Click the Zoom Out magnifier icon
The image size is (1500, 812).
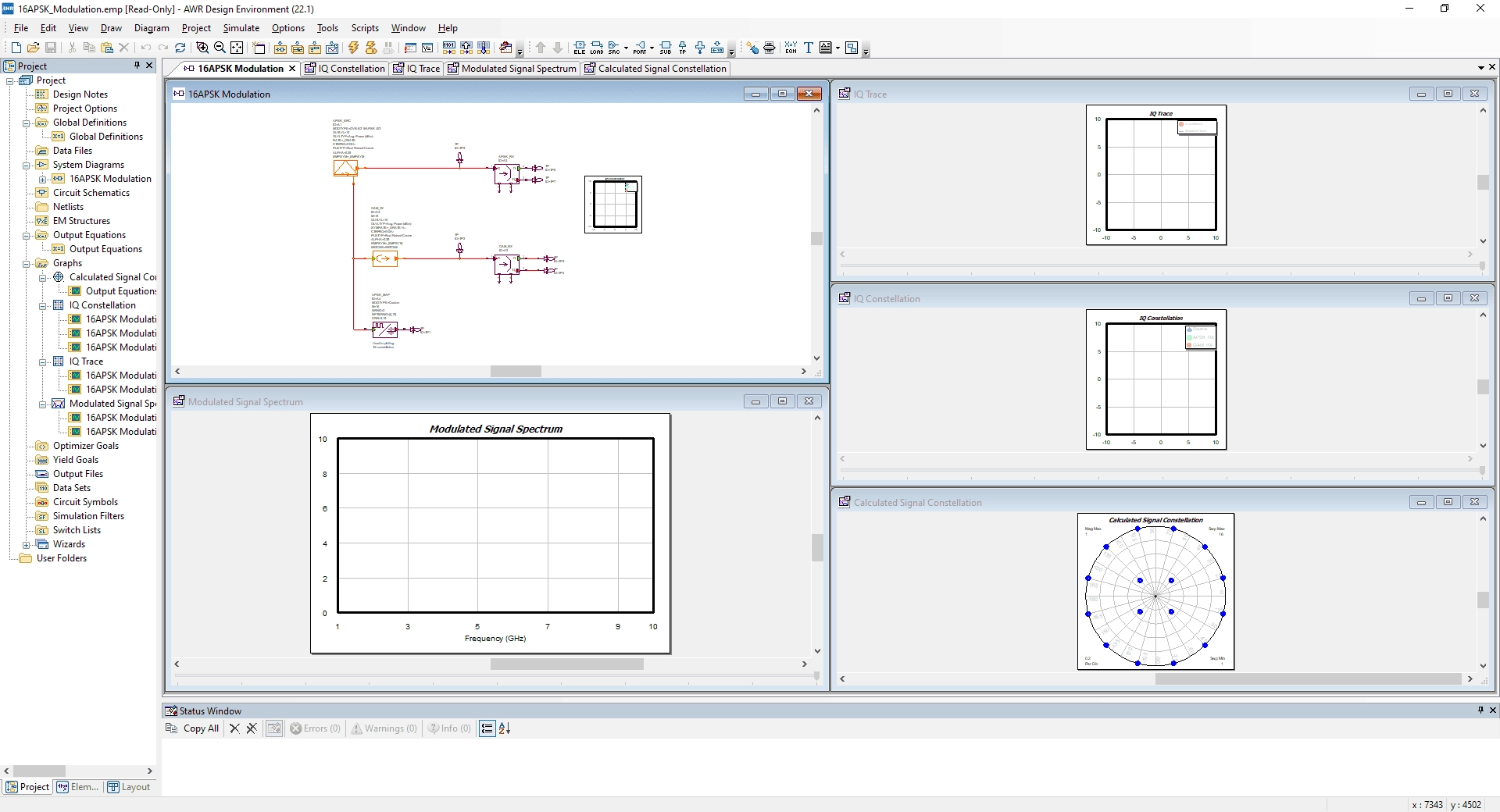click(220, 48)
